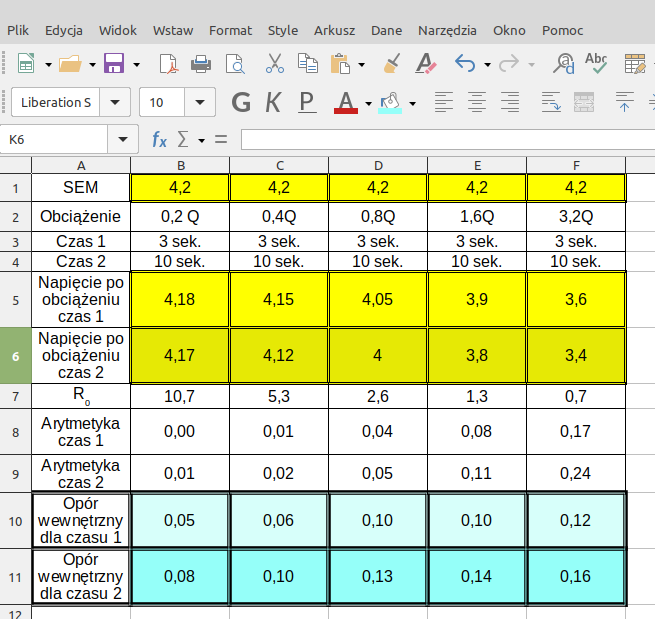Click the Sum sigma icon
Image resolution: width=655 pixels, height=619 pixels.
coord(183,139)
